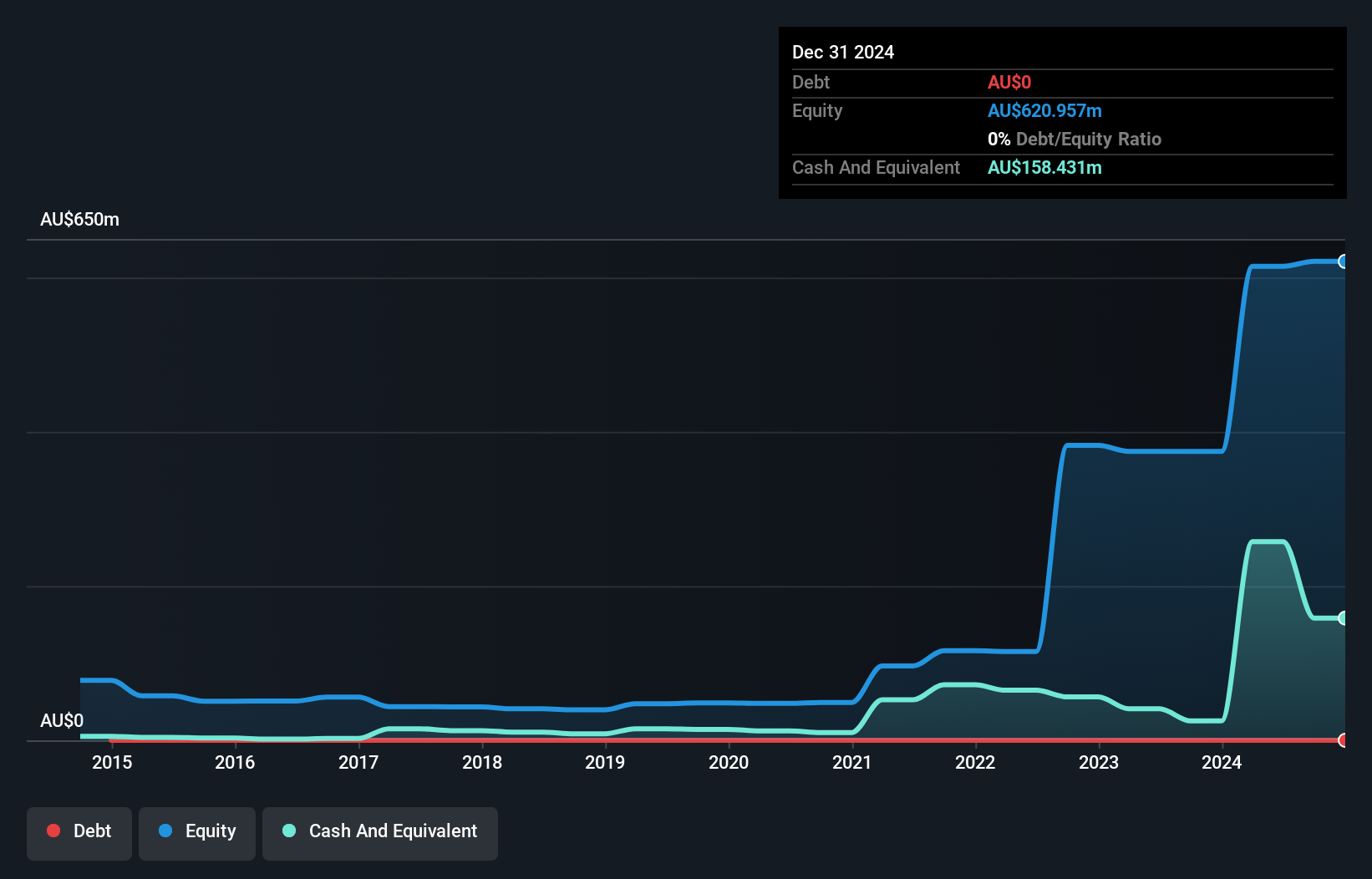Select the teal Cash endpoint marker

[x=1343, y=618]
